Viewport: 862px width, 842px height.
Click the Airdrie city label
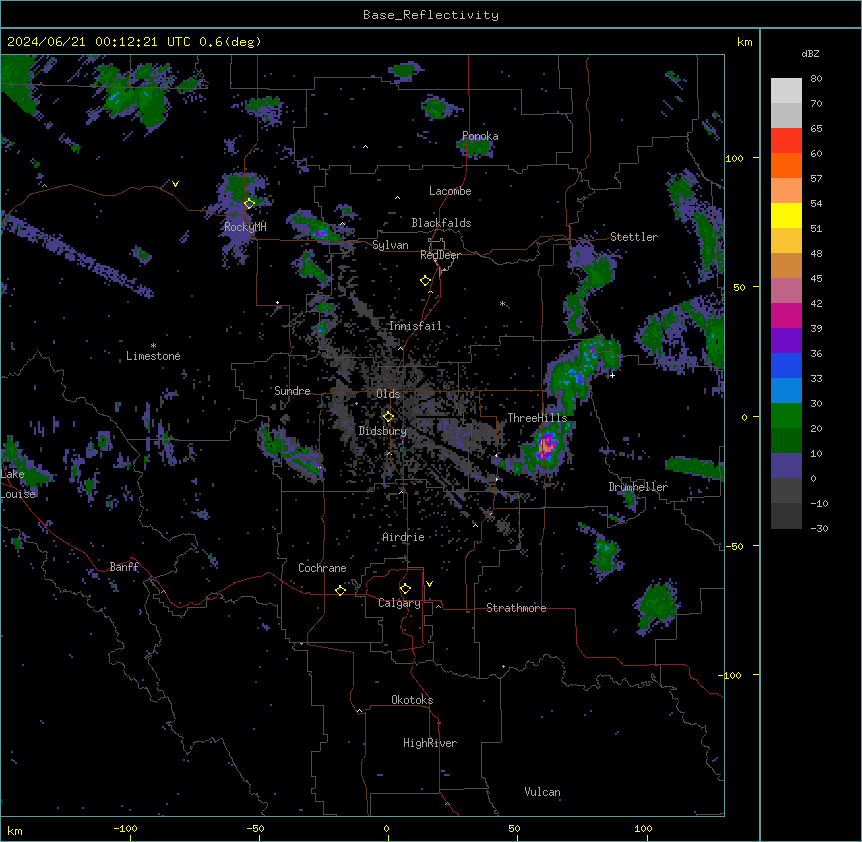404,537
